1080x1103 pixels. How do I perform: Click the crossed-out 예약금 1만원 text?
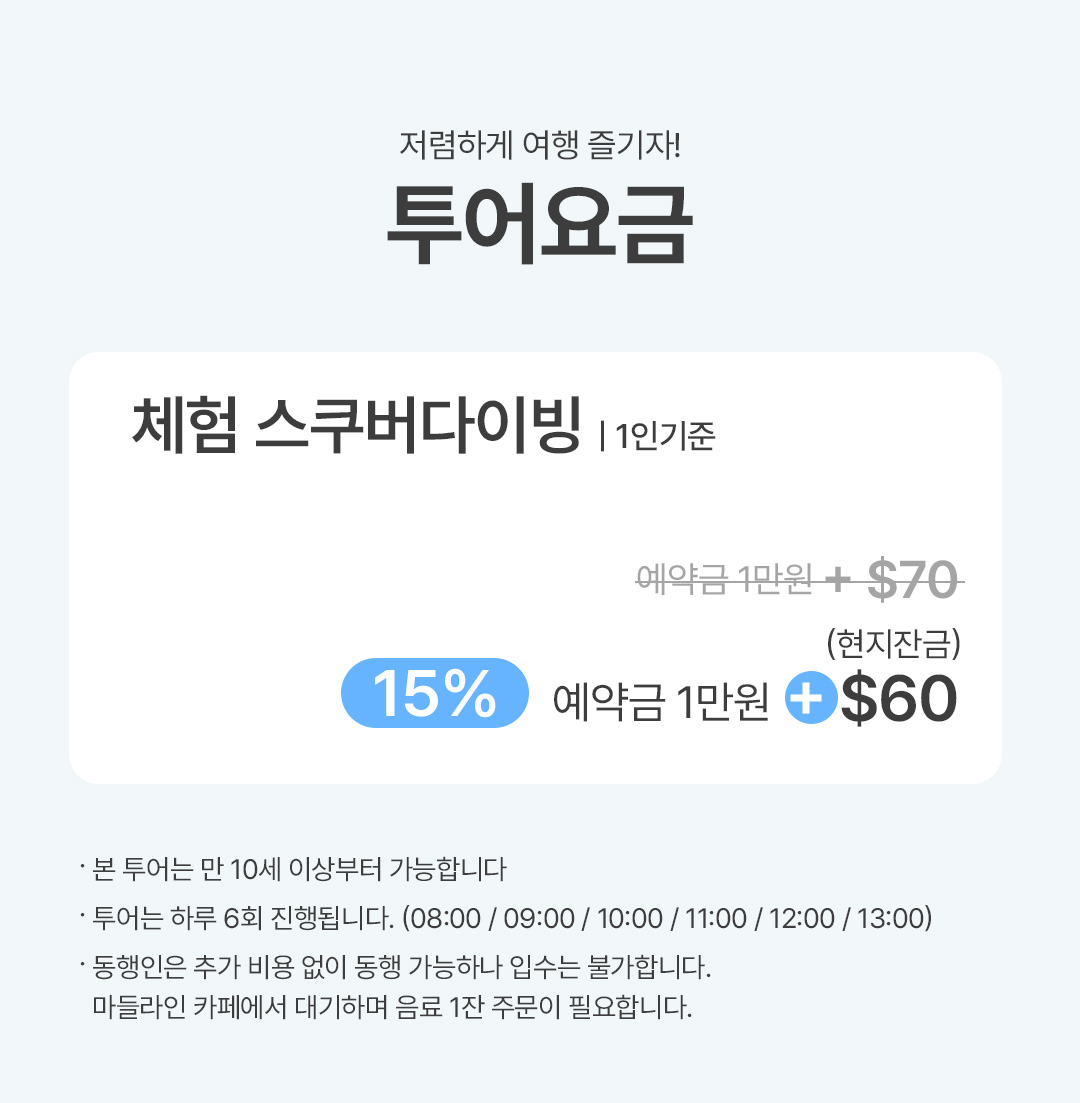[725, 579]
